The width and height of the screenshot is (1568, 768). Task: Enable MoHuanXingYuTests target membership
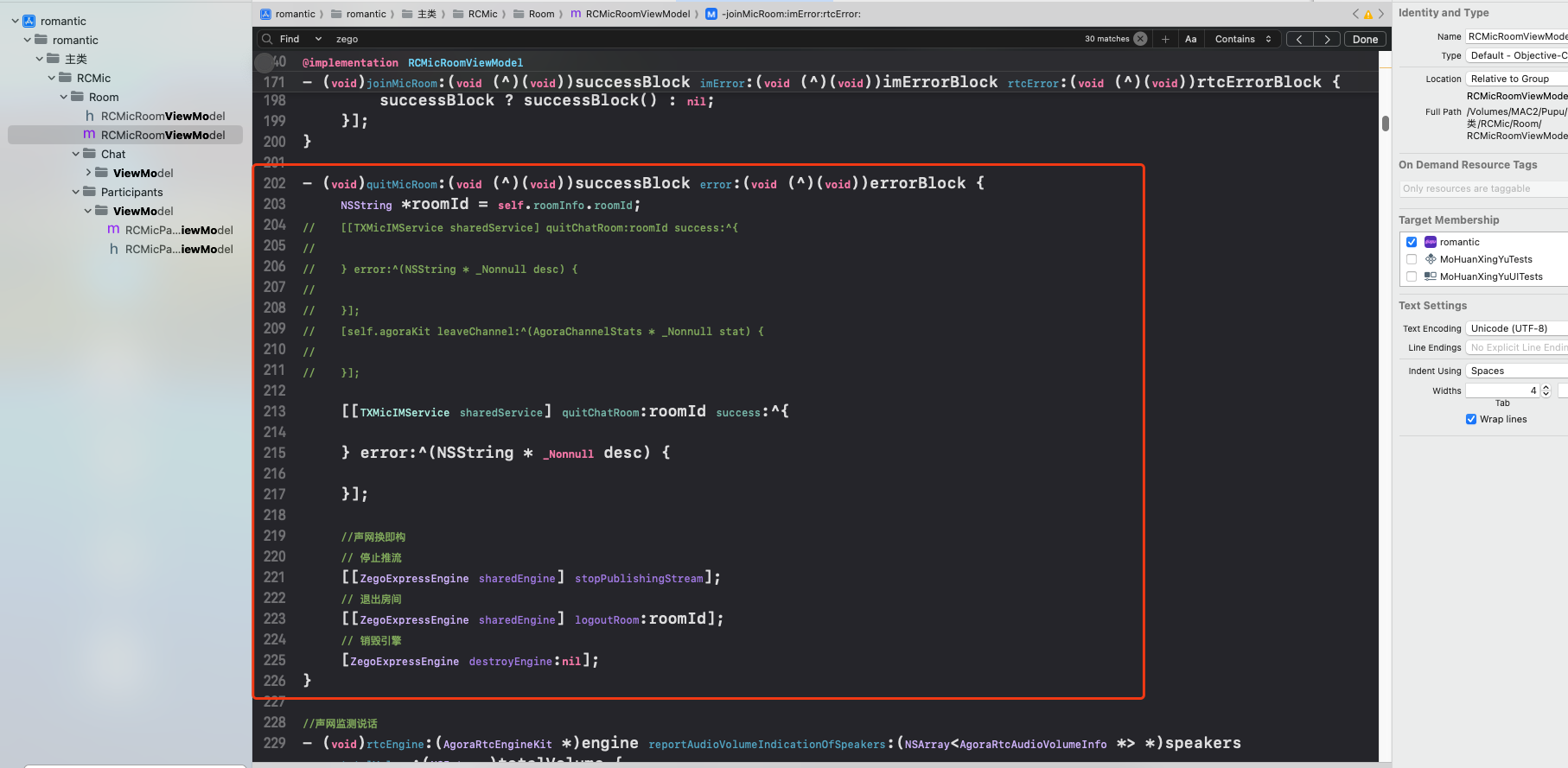click(1412, 259)
